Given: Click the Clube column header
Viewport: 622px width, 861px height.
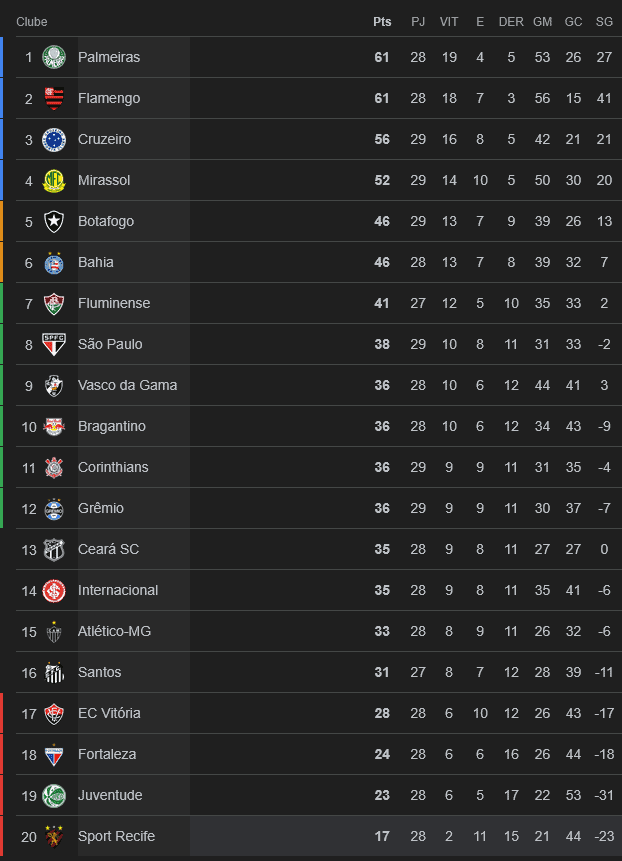Looking at the screenshot, I should (32, 22).
